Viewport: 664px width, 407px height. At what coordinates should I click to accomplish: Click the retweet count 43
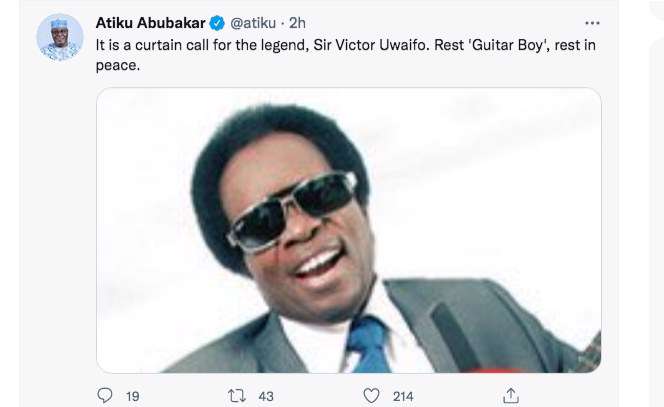[x=266, y=396]
